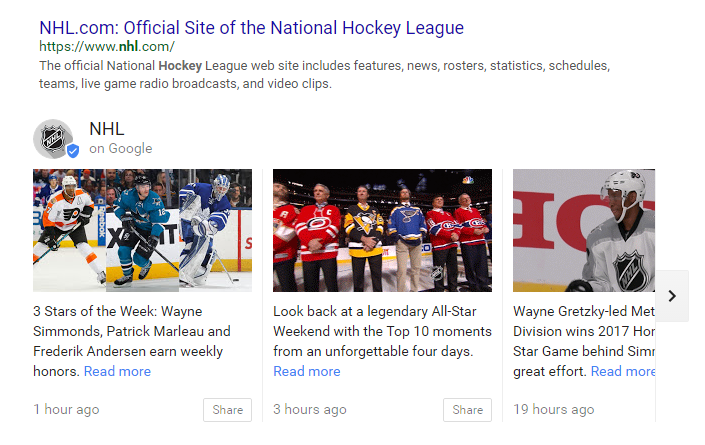The width and height of the screenshot is (705, 445).
Task: Share the 1 hour ago post
Action: [227, 410]
